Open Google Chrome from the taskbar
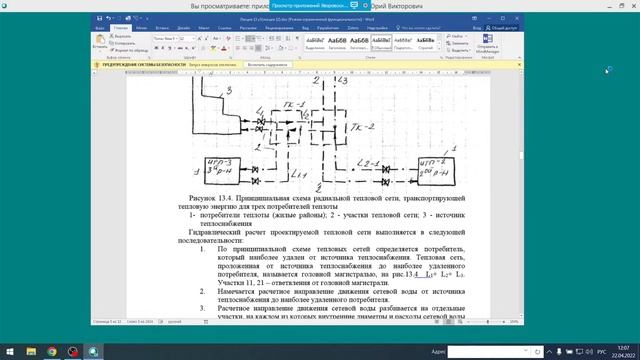Screen dimensions: 640x360 point(52,351)
